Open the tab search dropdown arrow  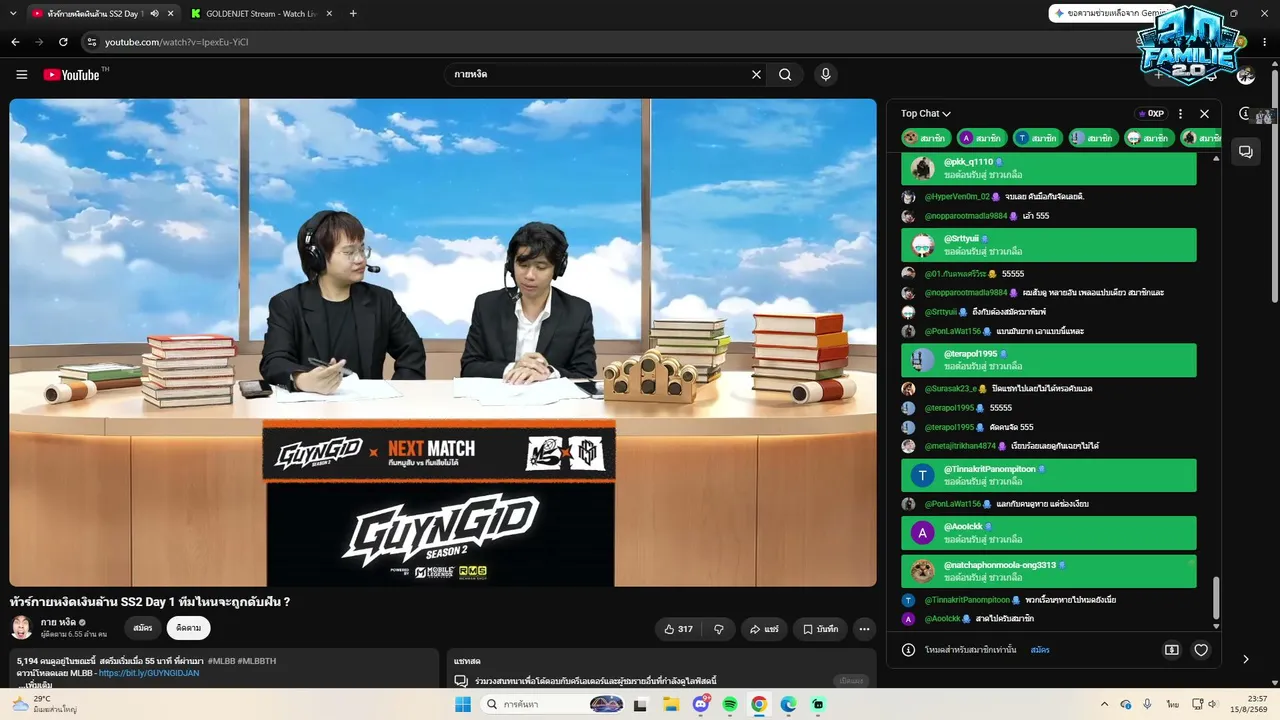(x=11, y=14)
